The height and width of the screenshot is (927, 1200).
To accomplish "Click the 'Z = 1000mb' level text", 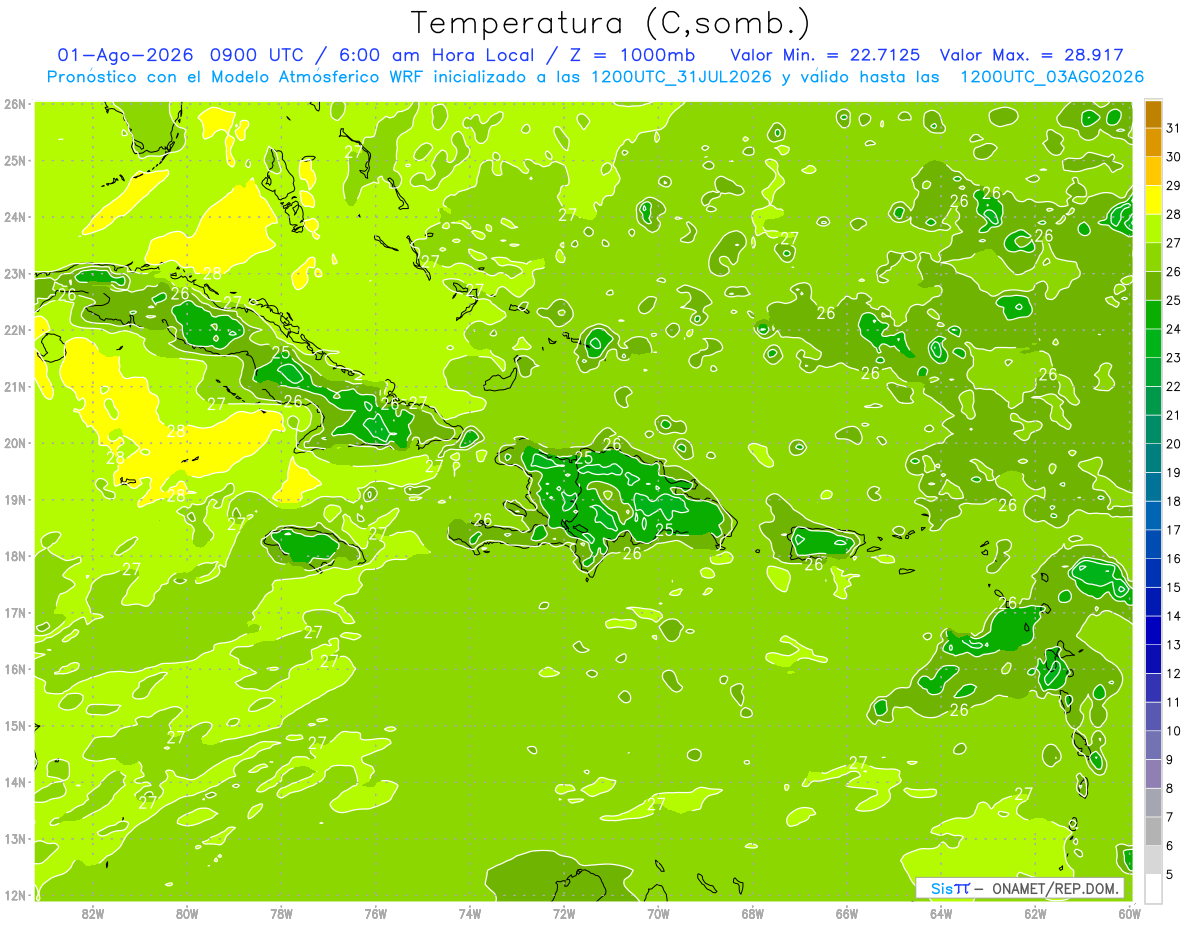I will point(631,55).
